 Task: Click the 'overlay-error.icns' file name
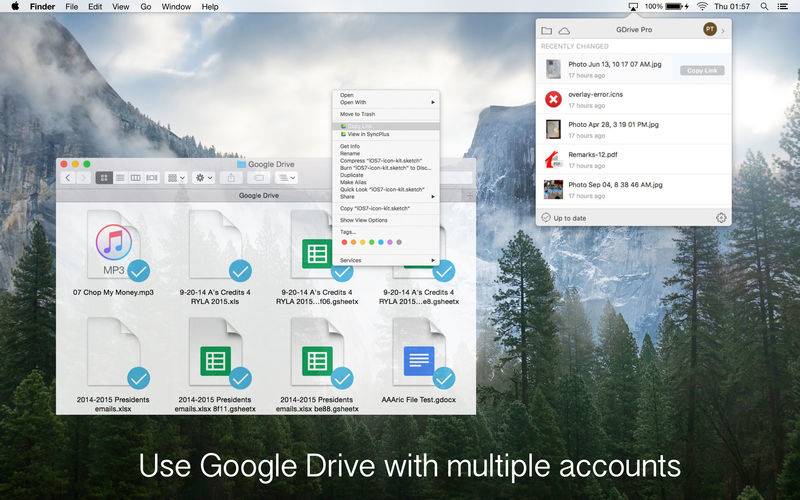595,94
